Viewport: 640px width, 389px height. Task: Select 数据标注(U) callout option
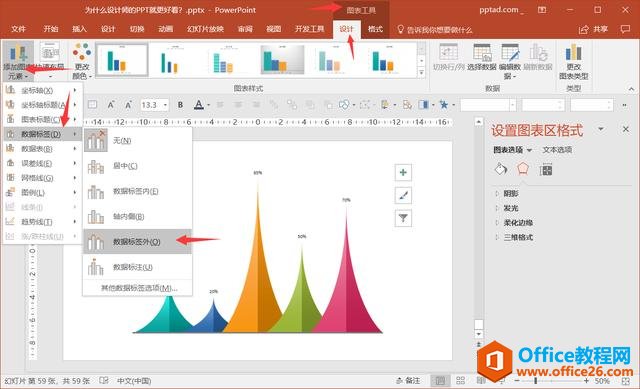click(x=137, y=267)
